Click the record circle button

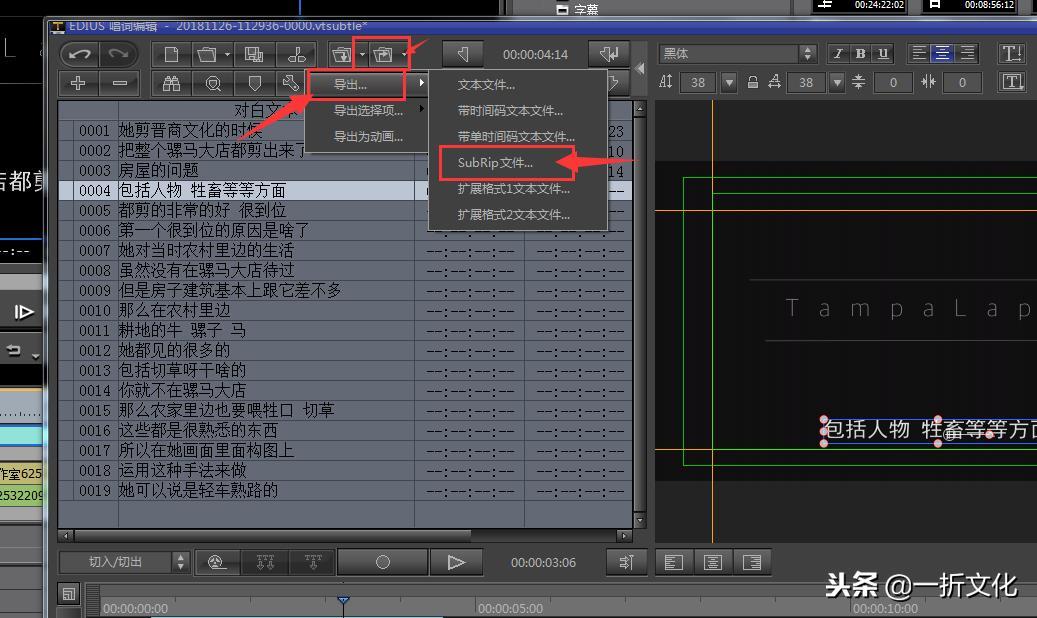(x=383, y=562)
